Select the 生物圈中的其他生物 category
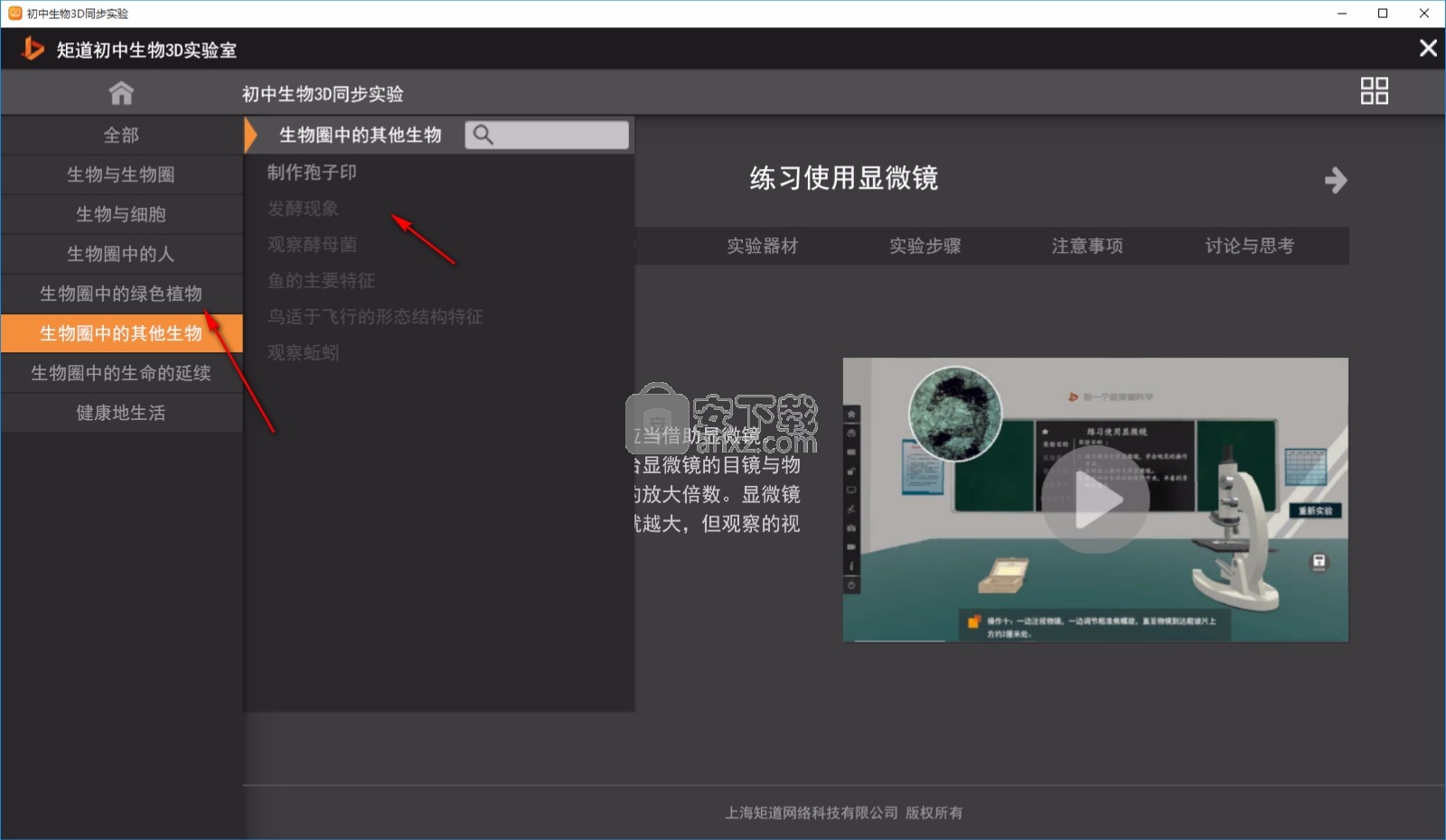This screenshot has width=1446, height=840. (121, 333)
